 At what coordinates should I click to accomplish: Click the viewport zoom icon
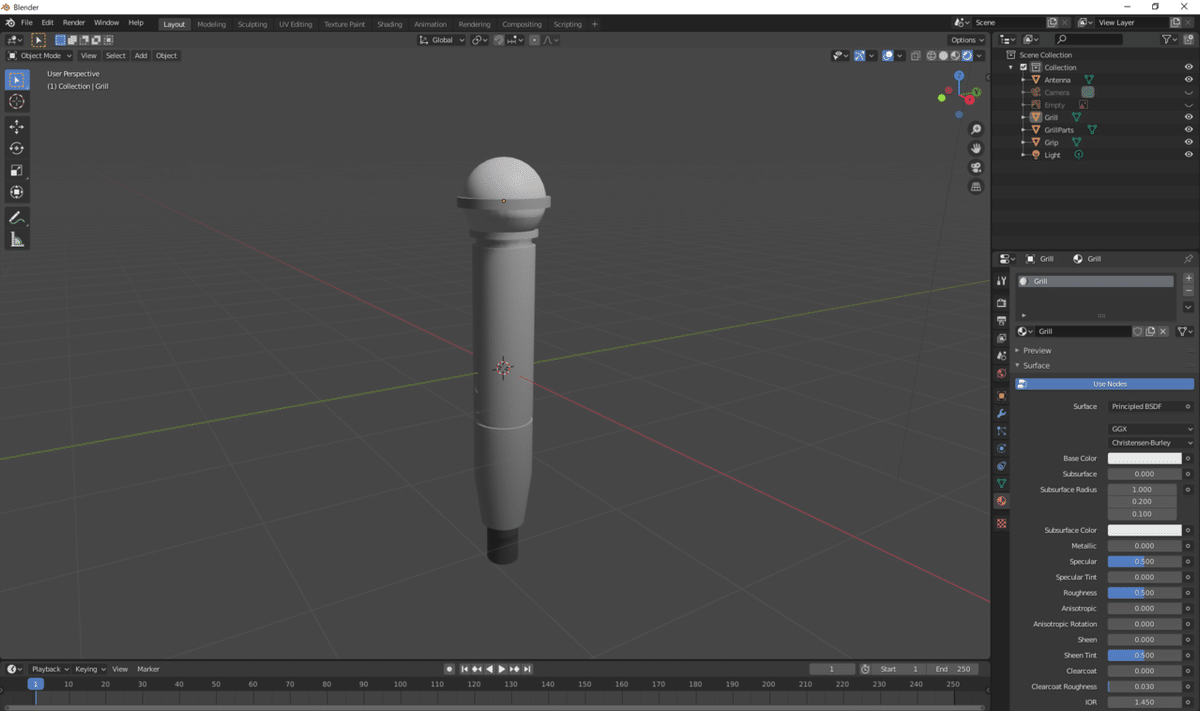click(x=976, y=129)
